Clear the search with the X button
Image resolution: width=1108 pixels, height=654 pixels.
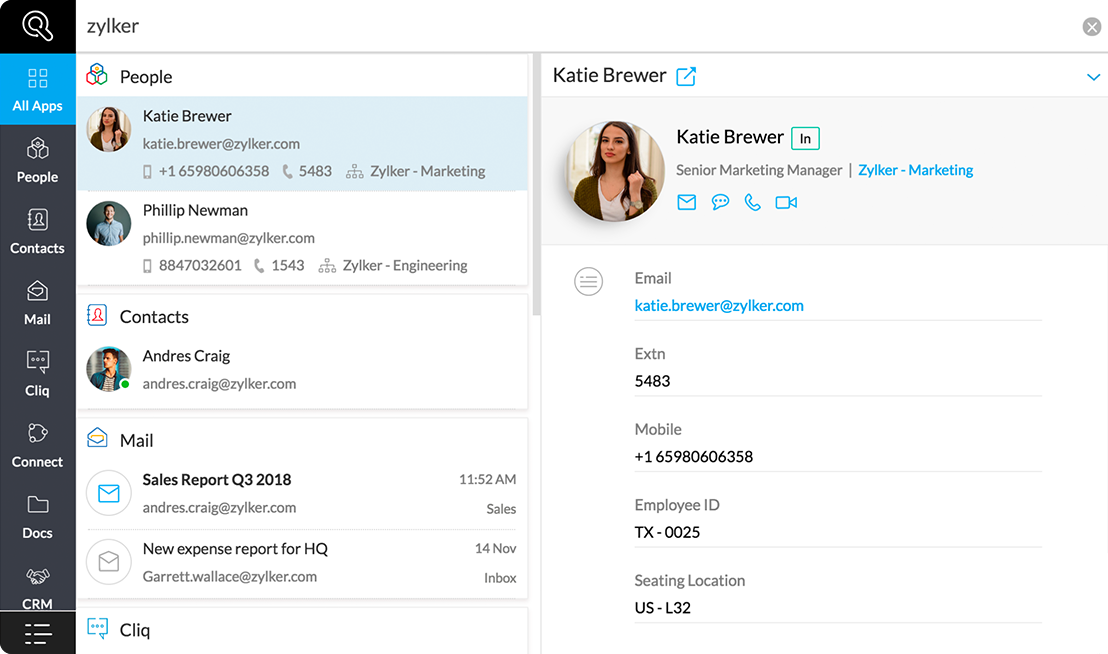pyautogui.click(x=1092, y=27)
